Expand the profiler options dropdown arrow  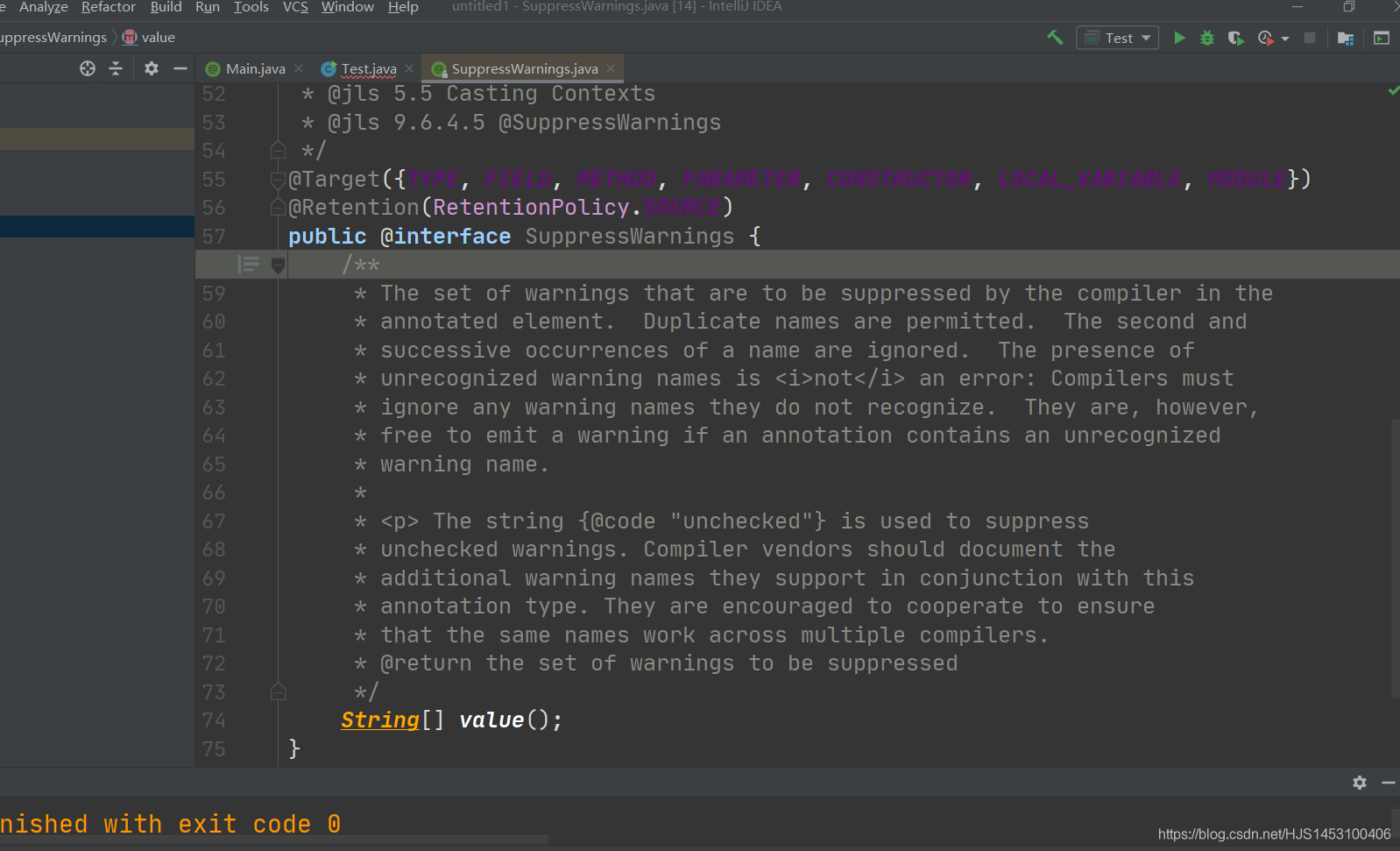tap(1285, 39)
